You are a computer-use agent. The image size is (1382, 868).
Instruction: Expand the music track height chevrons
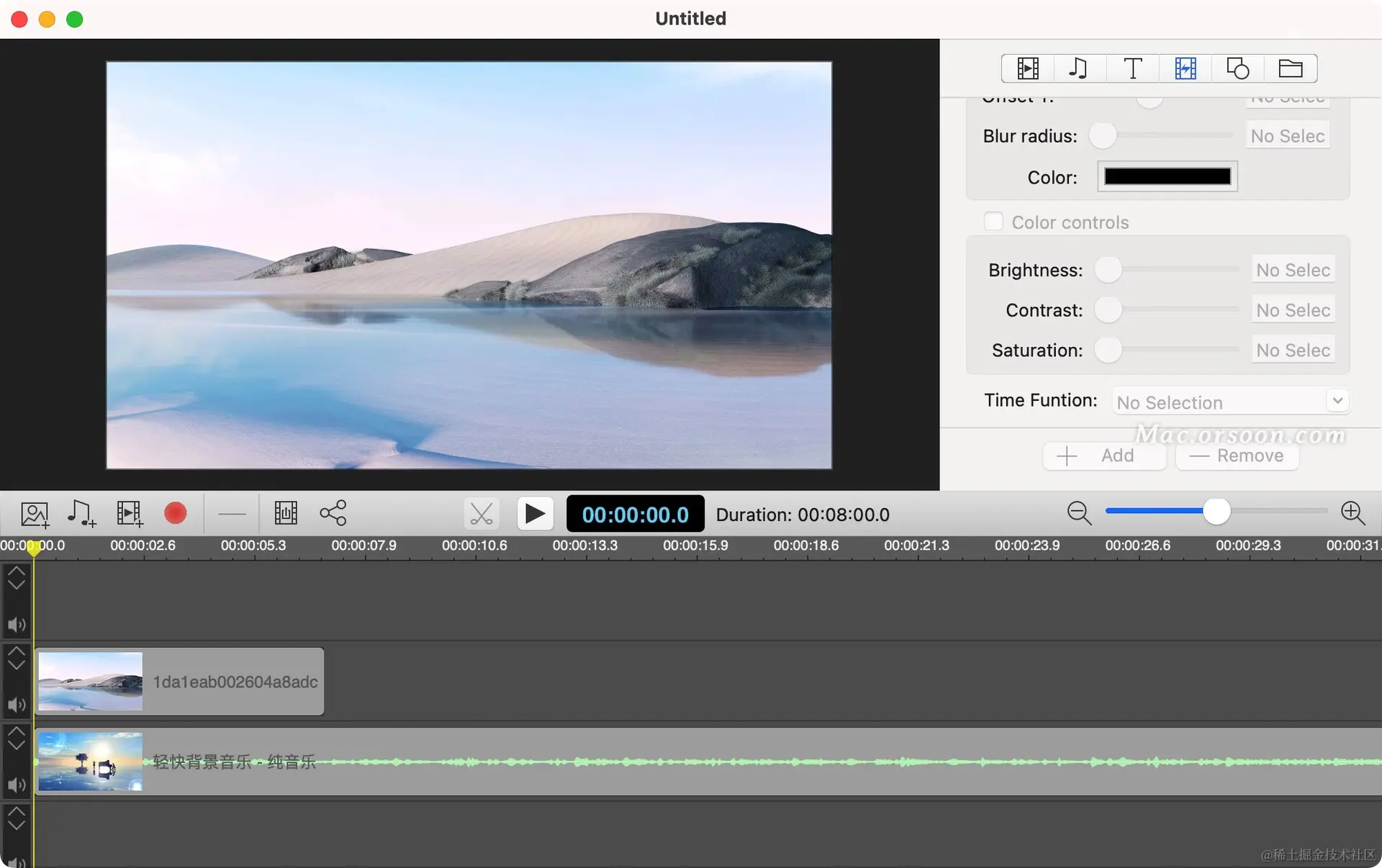17,738
